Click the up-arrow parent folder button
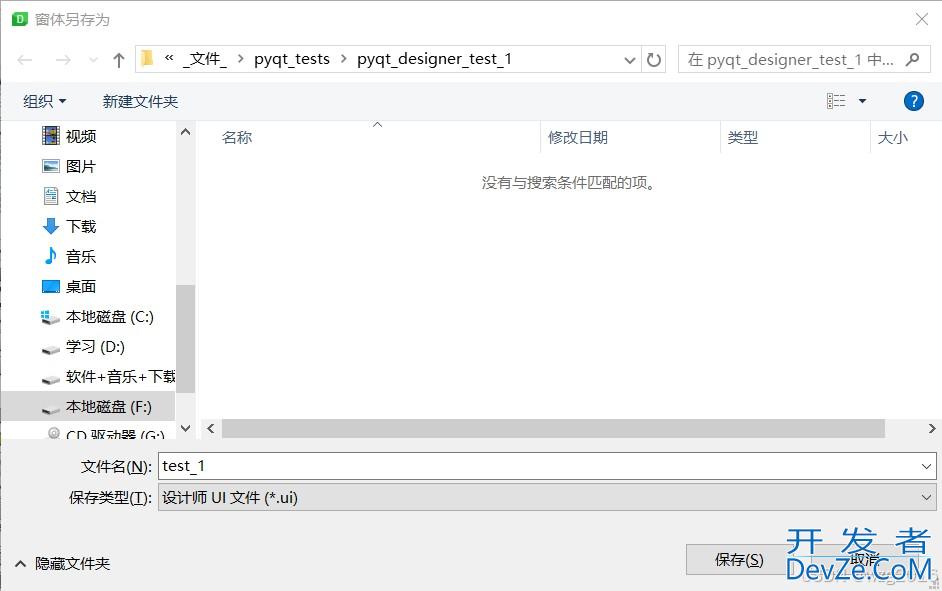942x591 pixels. tap(118, 60)
